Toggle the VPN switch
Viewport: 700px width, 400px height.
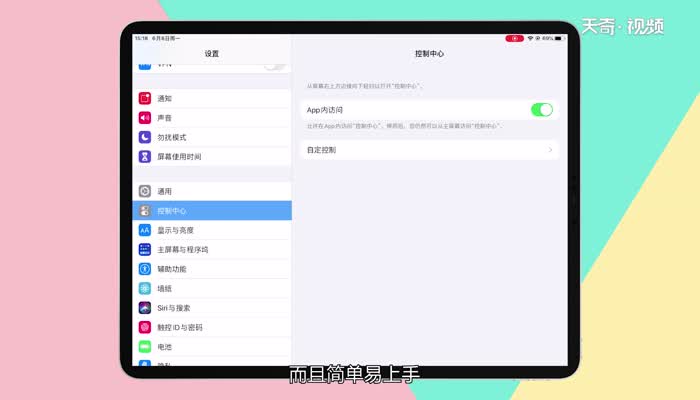click(x=274, y=66)
